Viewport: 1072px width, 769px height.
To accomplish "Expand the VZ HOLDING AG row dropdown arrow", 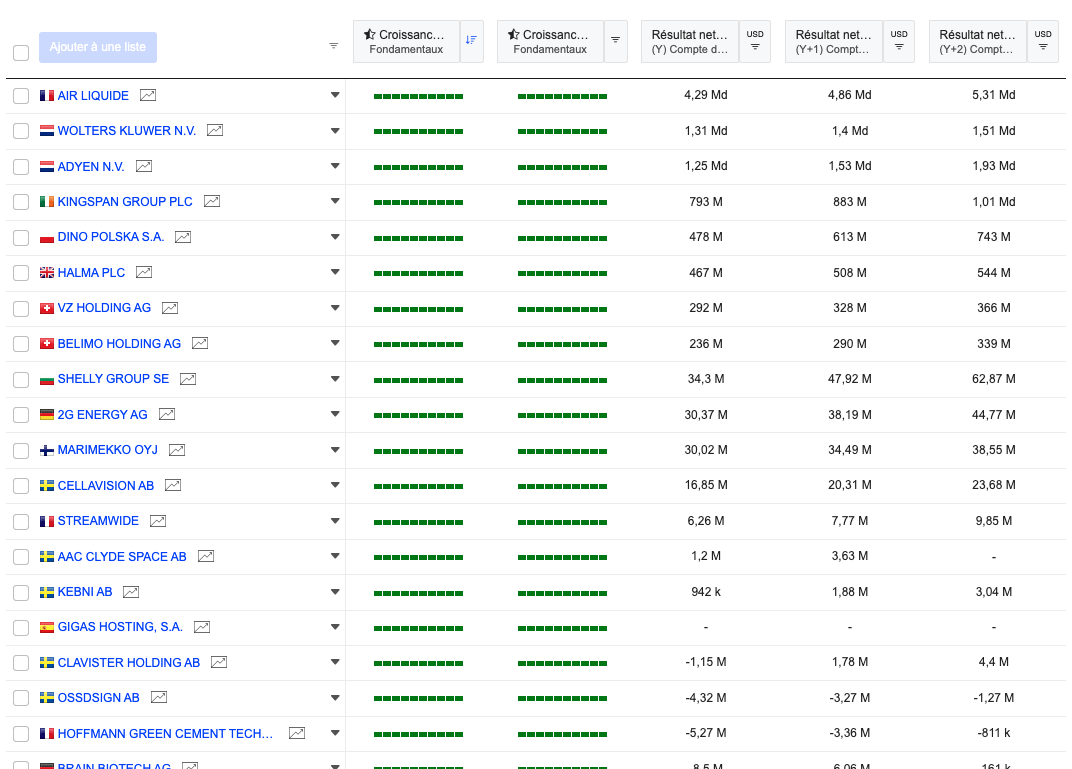I will 335,308.
